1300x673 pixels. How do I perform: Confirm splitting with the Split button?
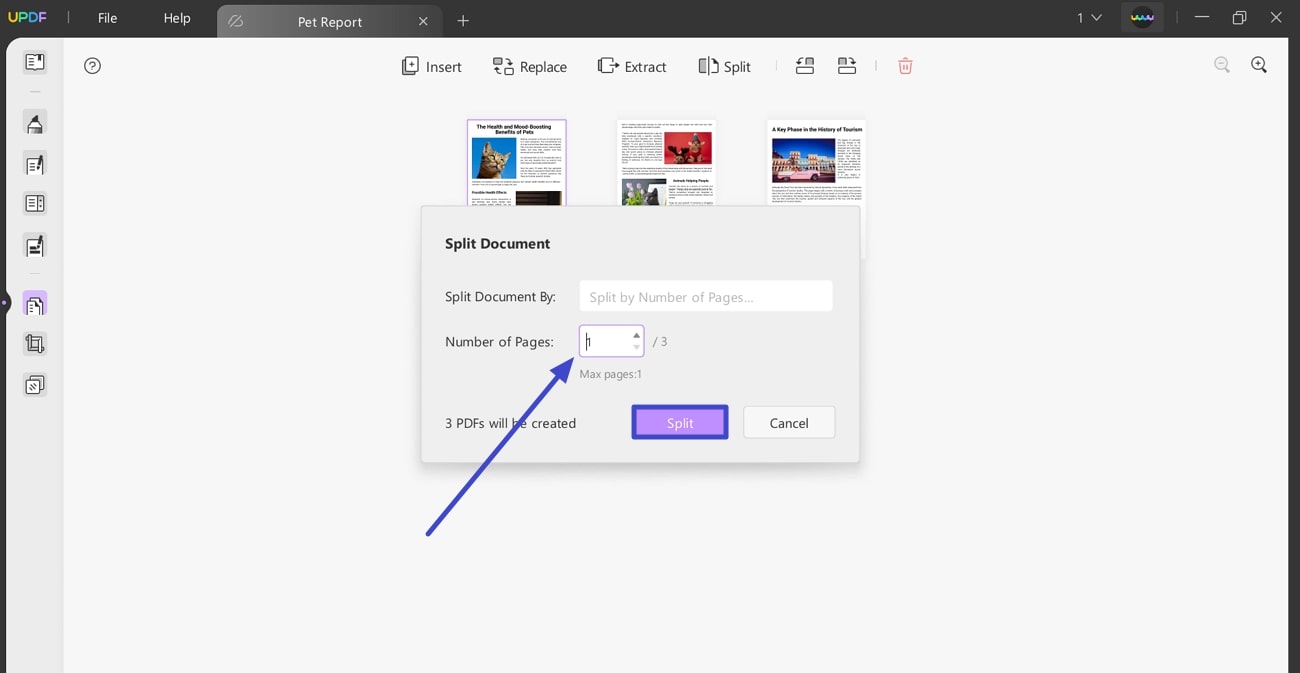pos(679,422)
